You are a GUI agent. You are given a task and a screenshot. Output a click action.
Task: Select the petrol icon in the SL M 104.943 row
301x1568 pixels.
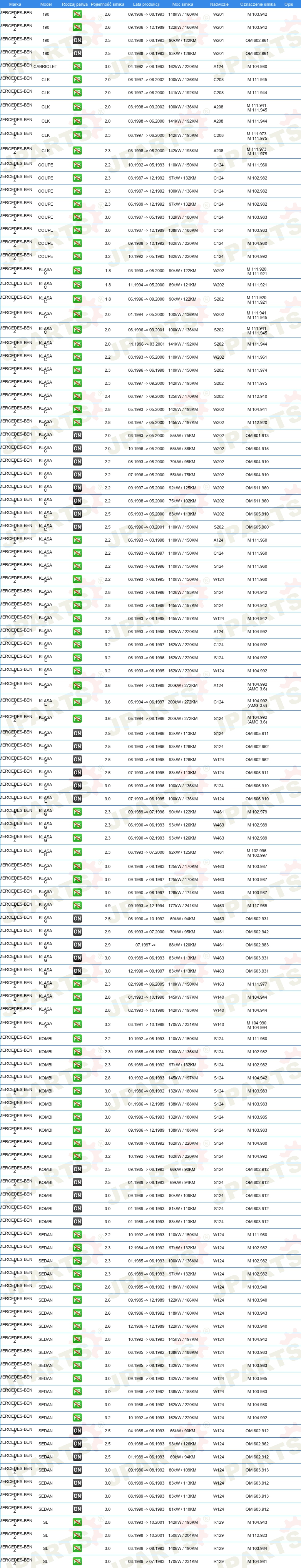(77, 1522)
